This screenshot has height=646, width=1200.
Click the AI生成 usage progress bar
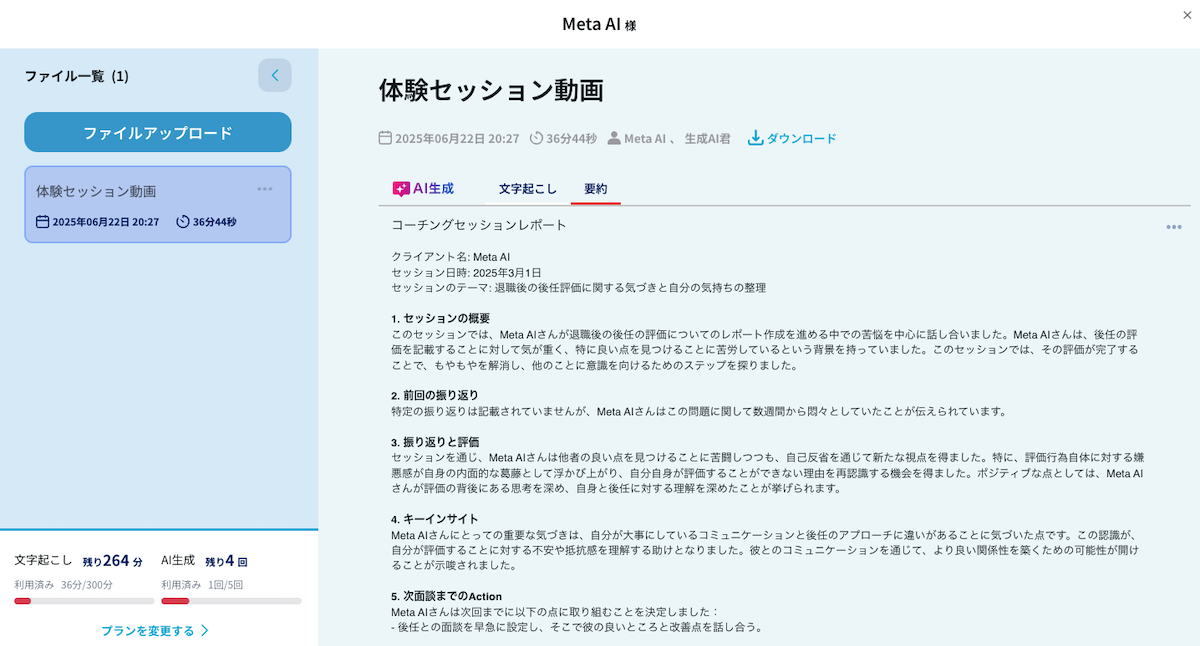(x=231, y=601)
